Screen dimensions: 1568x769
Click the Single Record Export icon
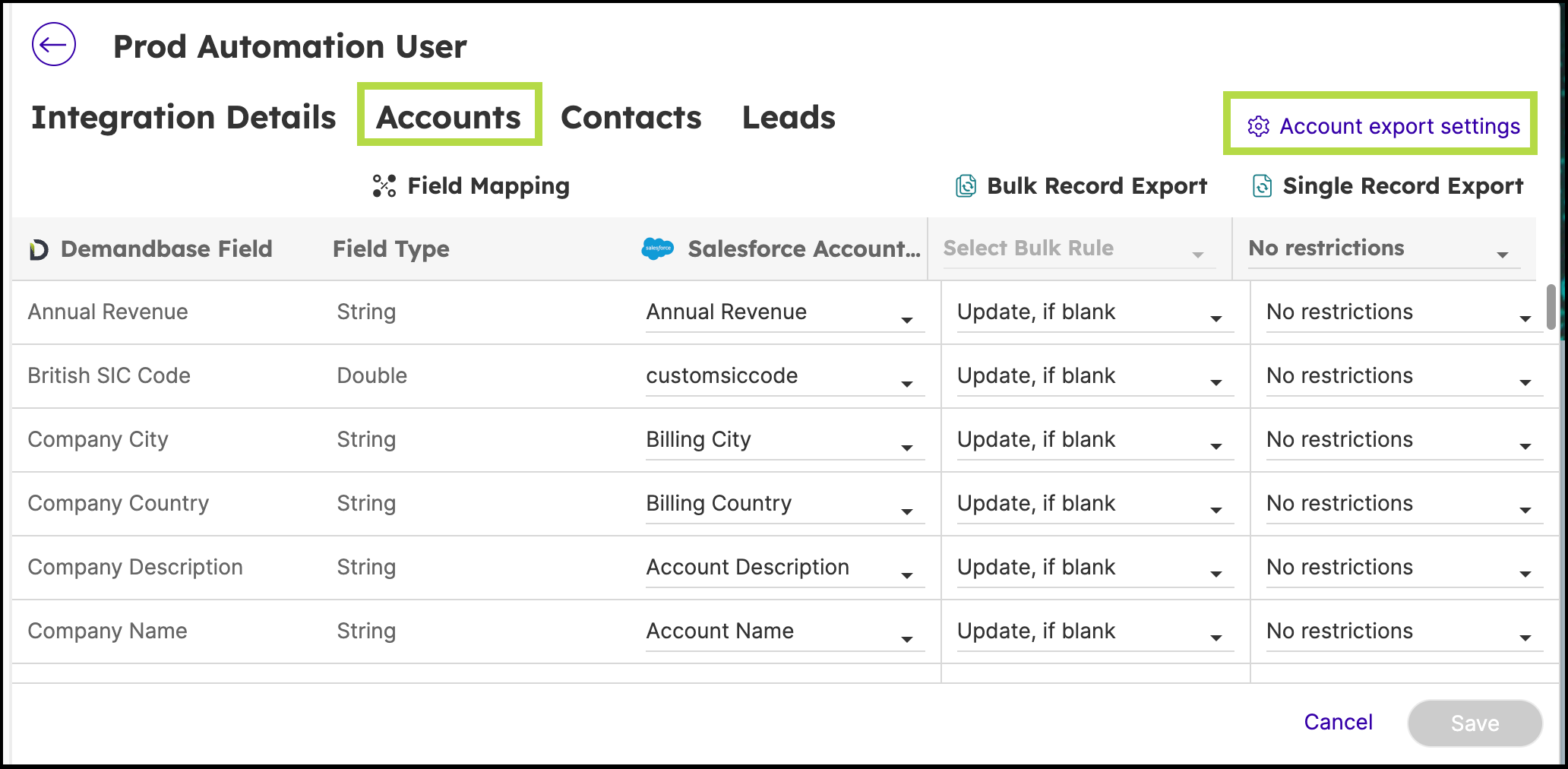(x=1262, y=185)
